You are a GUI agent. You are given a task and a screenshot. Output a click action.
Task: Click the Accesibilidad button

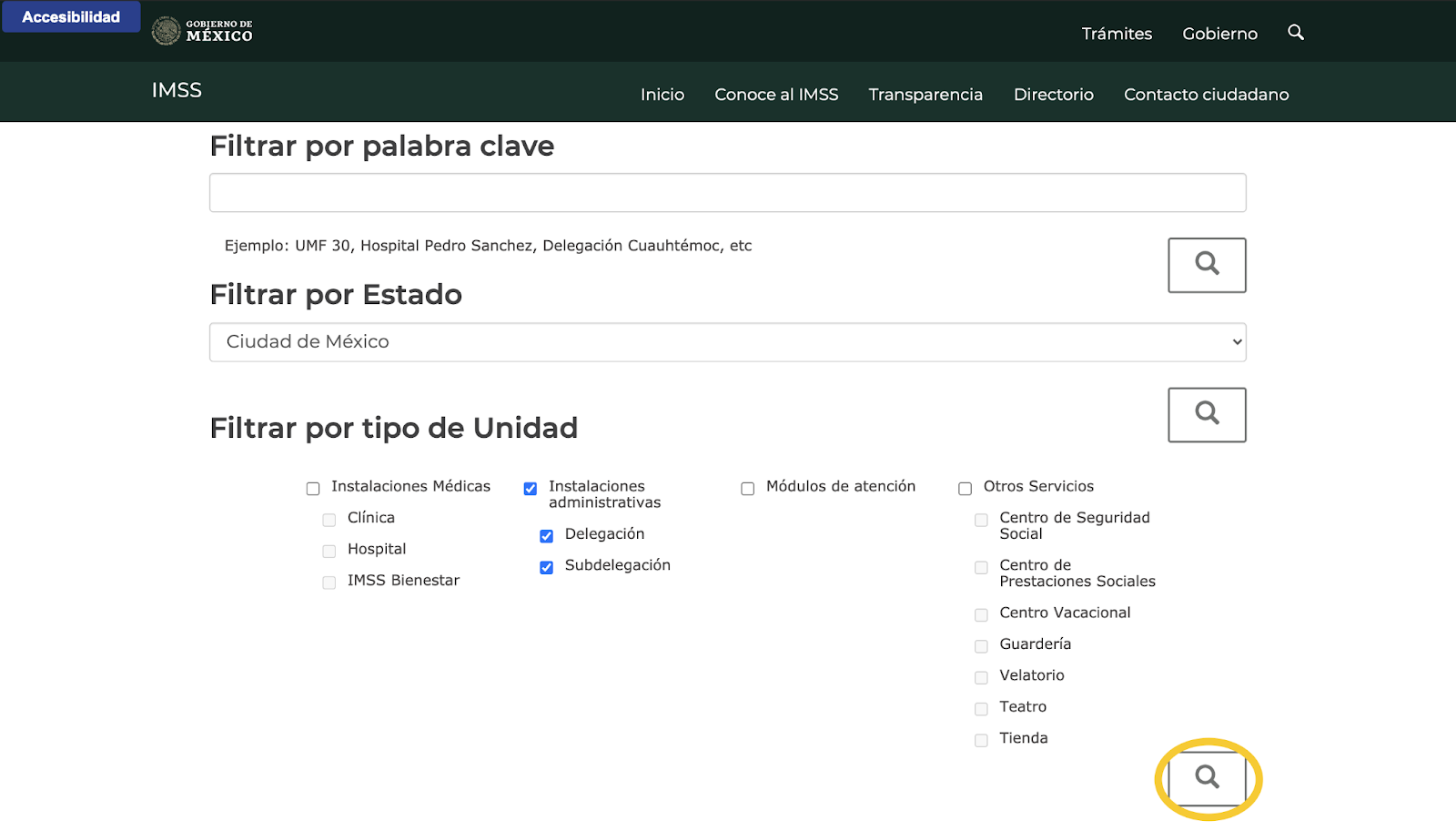[x=71, y=17]
